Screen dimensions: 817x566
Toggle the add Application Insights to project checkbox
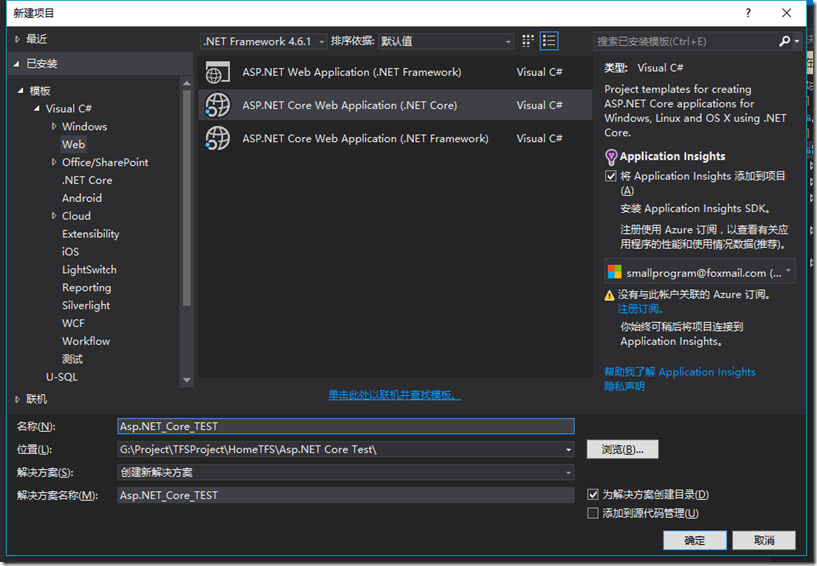click(x=611, y=176)
